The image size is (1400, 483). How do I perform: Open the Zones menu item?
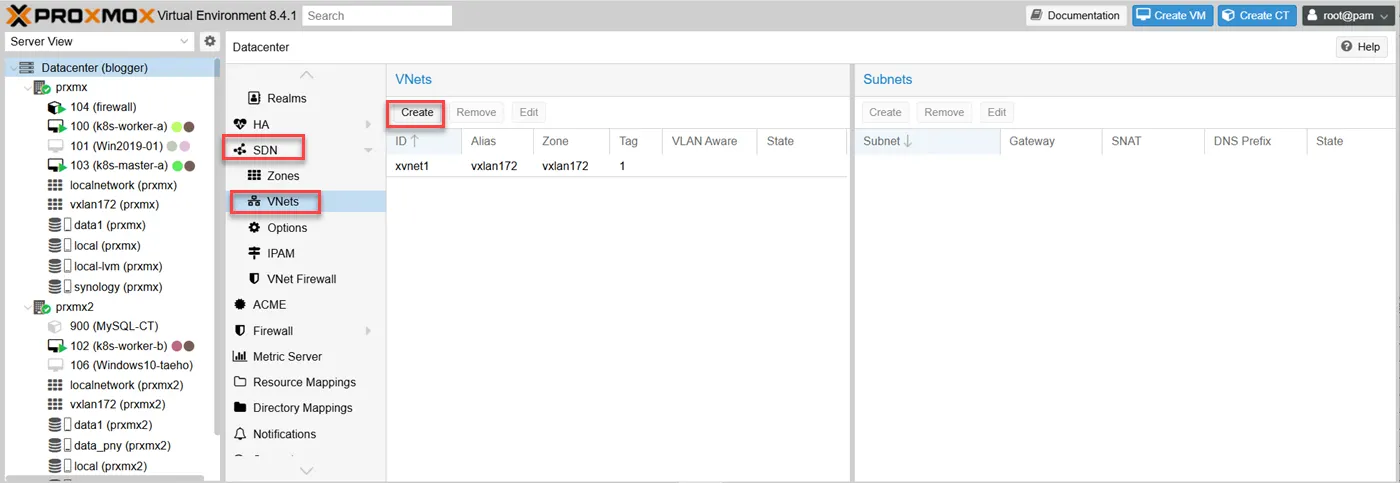pos(282,176)
